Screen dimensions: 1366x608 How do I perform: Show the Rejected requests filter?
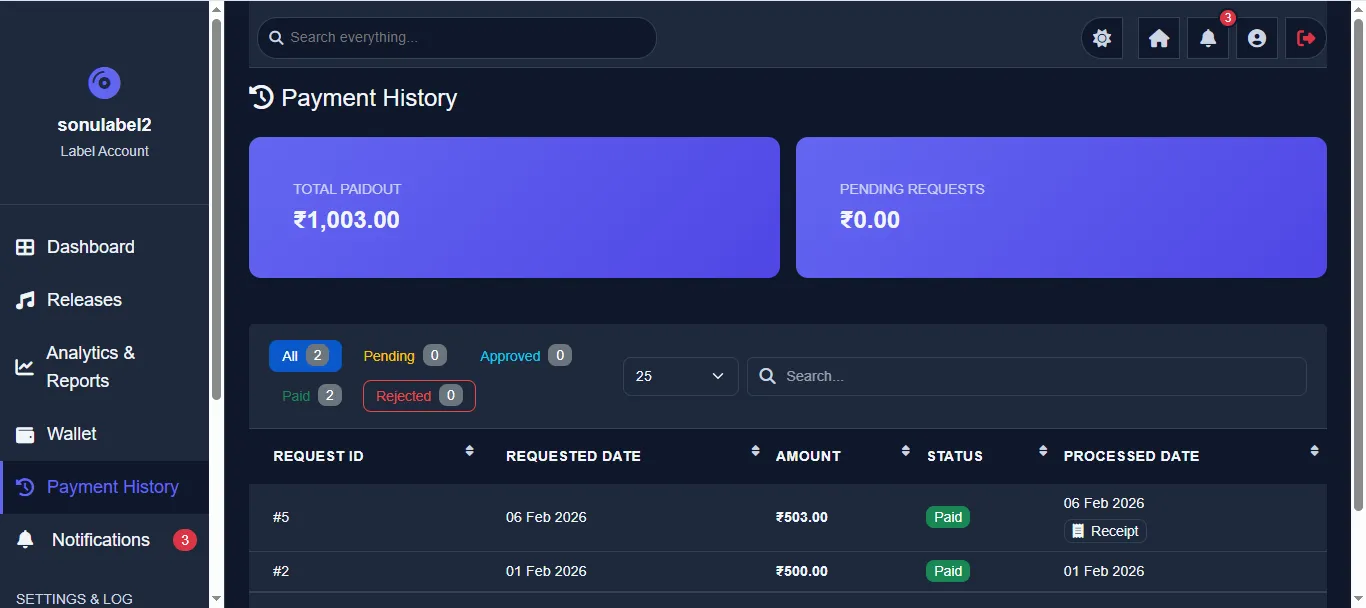419,396
